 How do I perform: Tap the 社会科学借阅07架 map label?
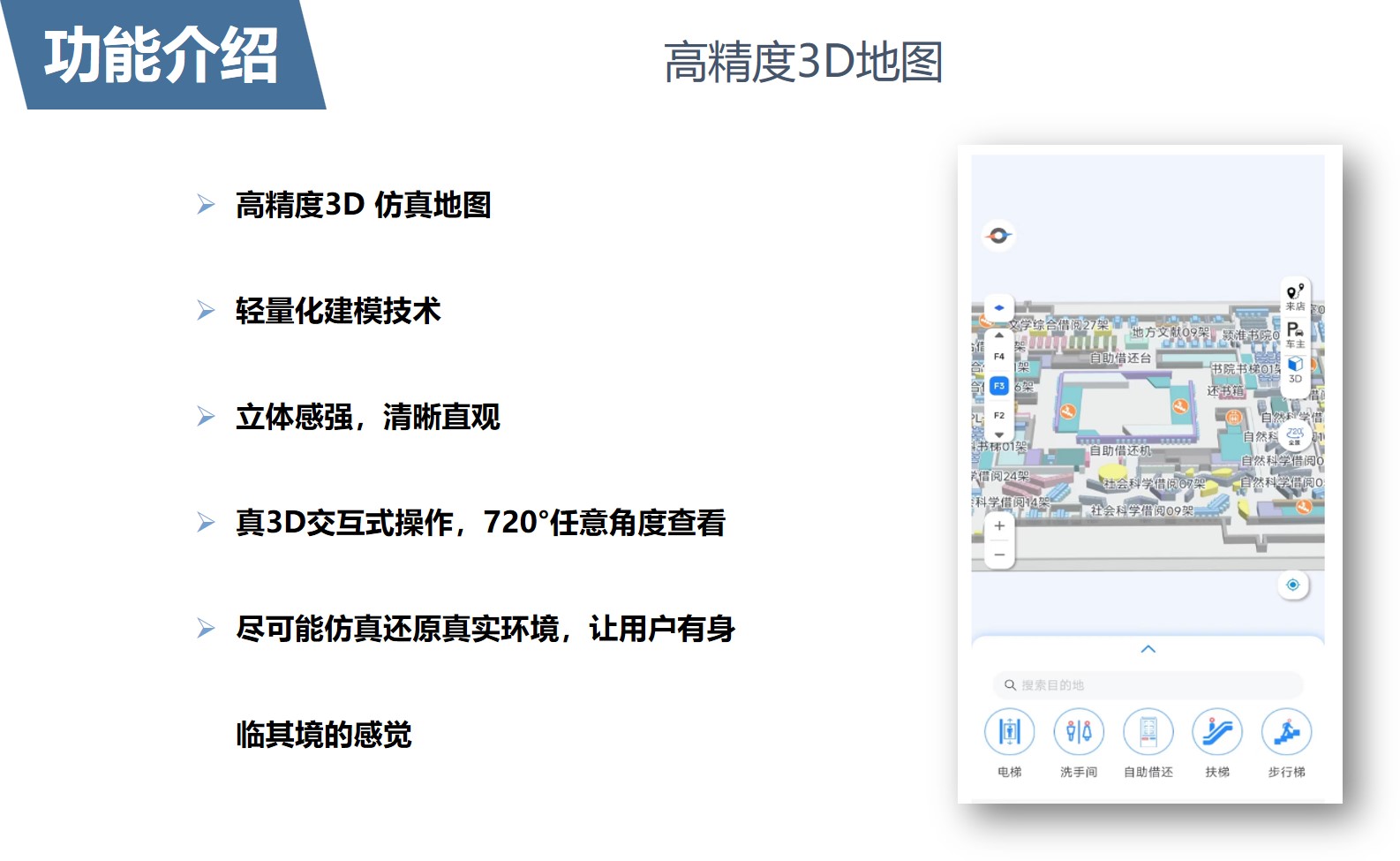point(1154,484)
